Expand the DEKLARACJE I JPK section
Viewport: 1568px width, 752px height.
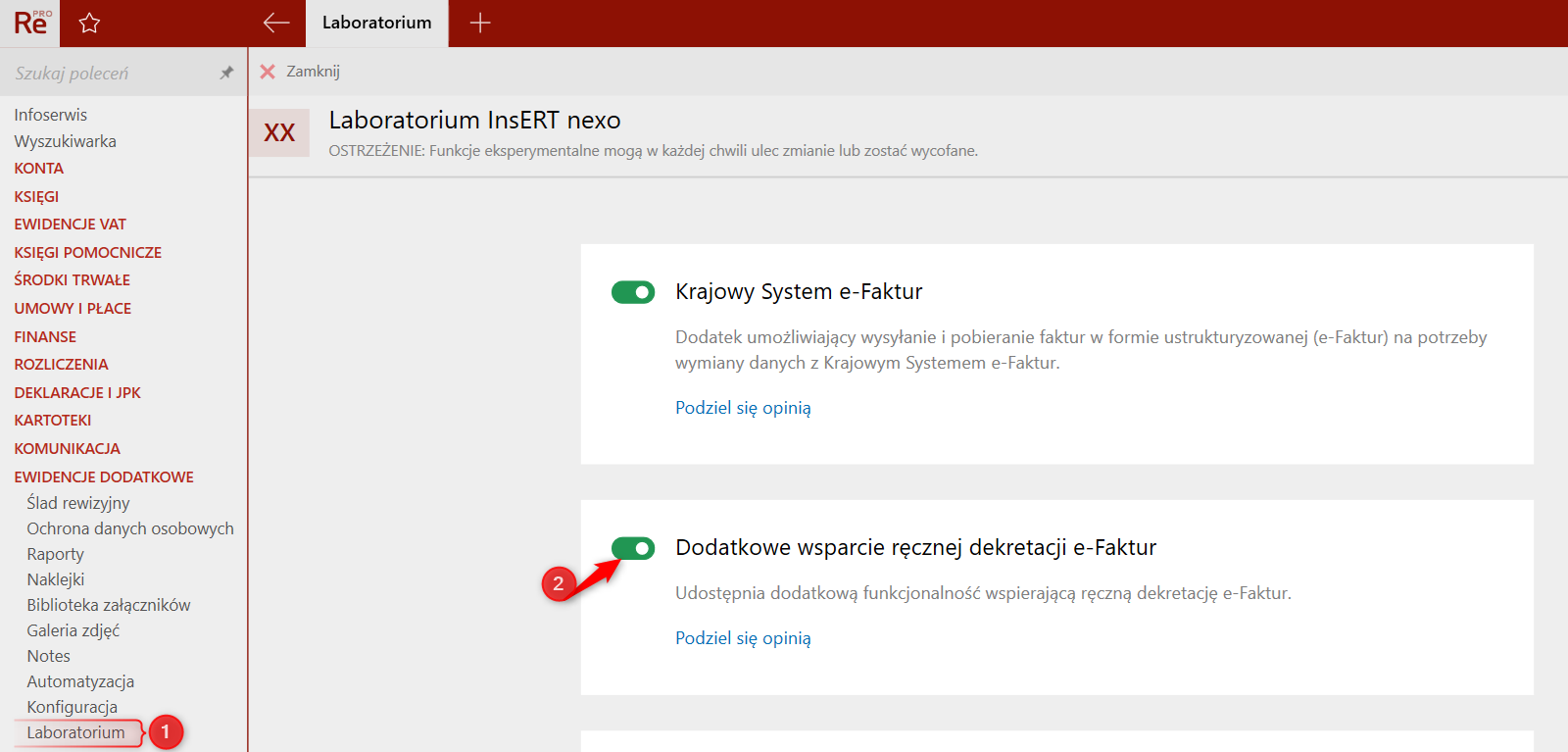[77, 393]
